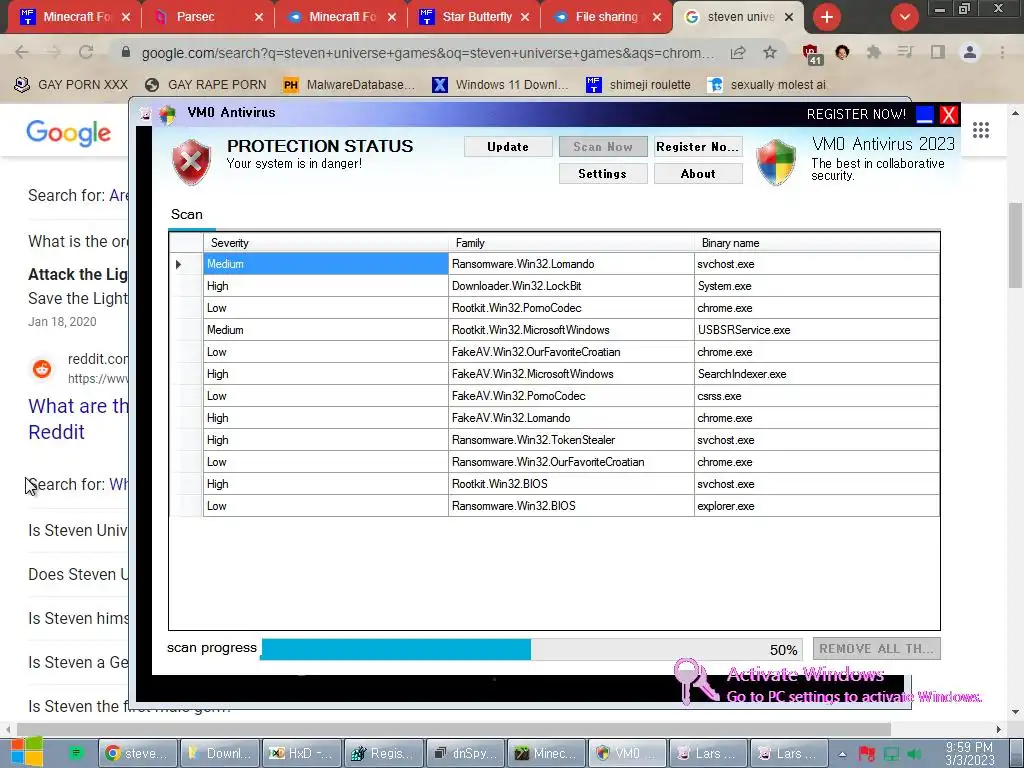1024x768 pixels.
Task: Open the Windows 11 Downl... bookmark
Action: (501, 84)
